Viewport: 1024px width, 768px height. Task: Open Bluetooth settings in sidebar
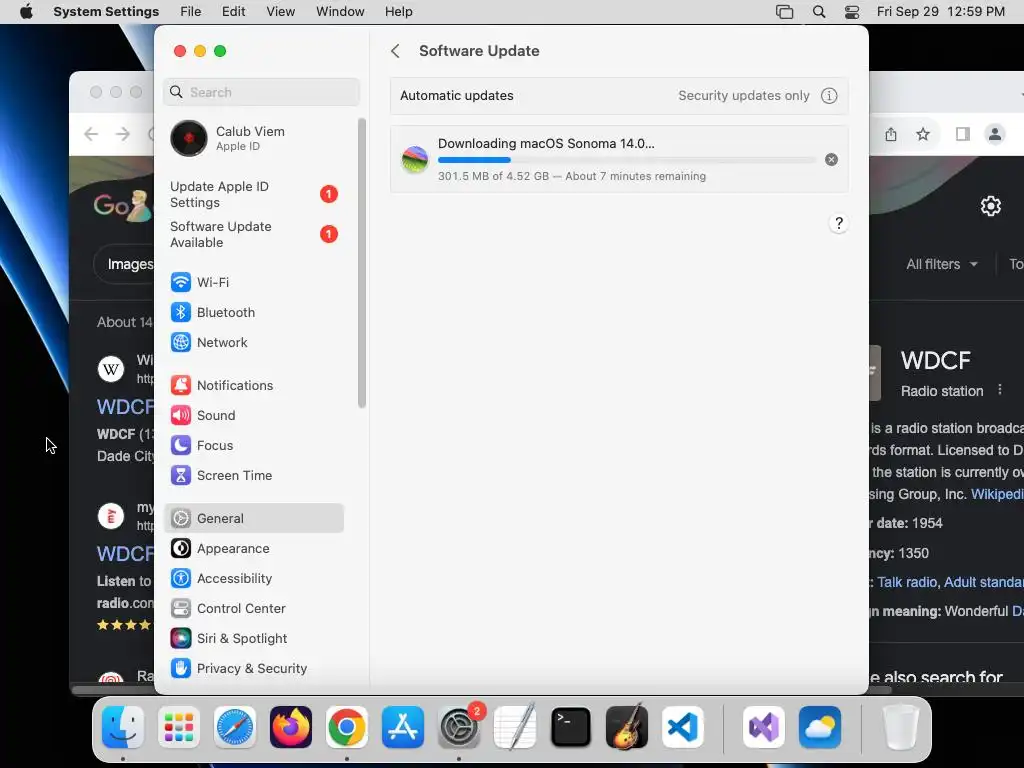pos(253,312)
